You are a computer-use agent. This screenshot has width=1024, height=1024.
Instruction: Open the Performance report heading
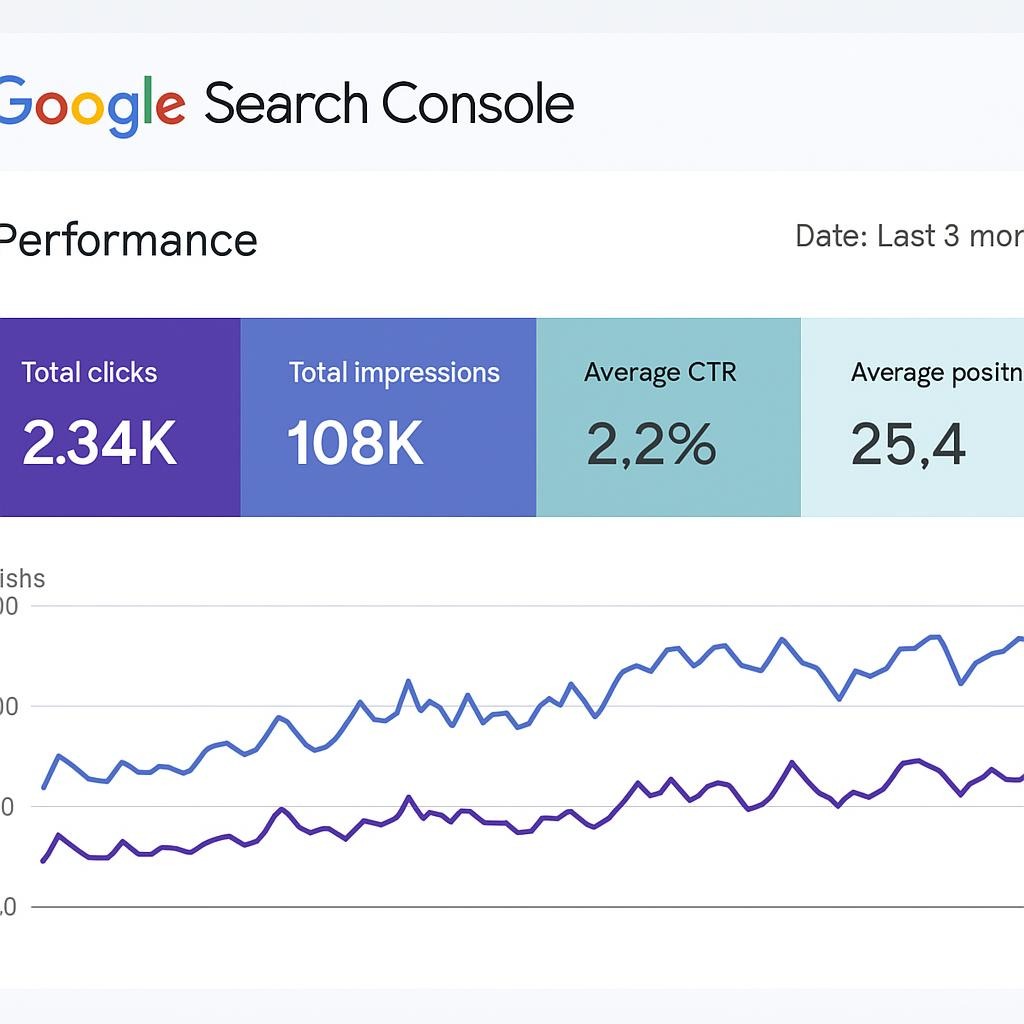pos(128,241)
